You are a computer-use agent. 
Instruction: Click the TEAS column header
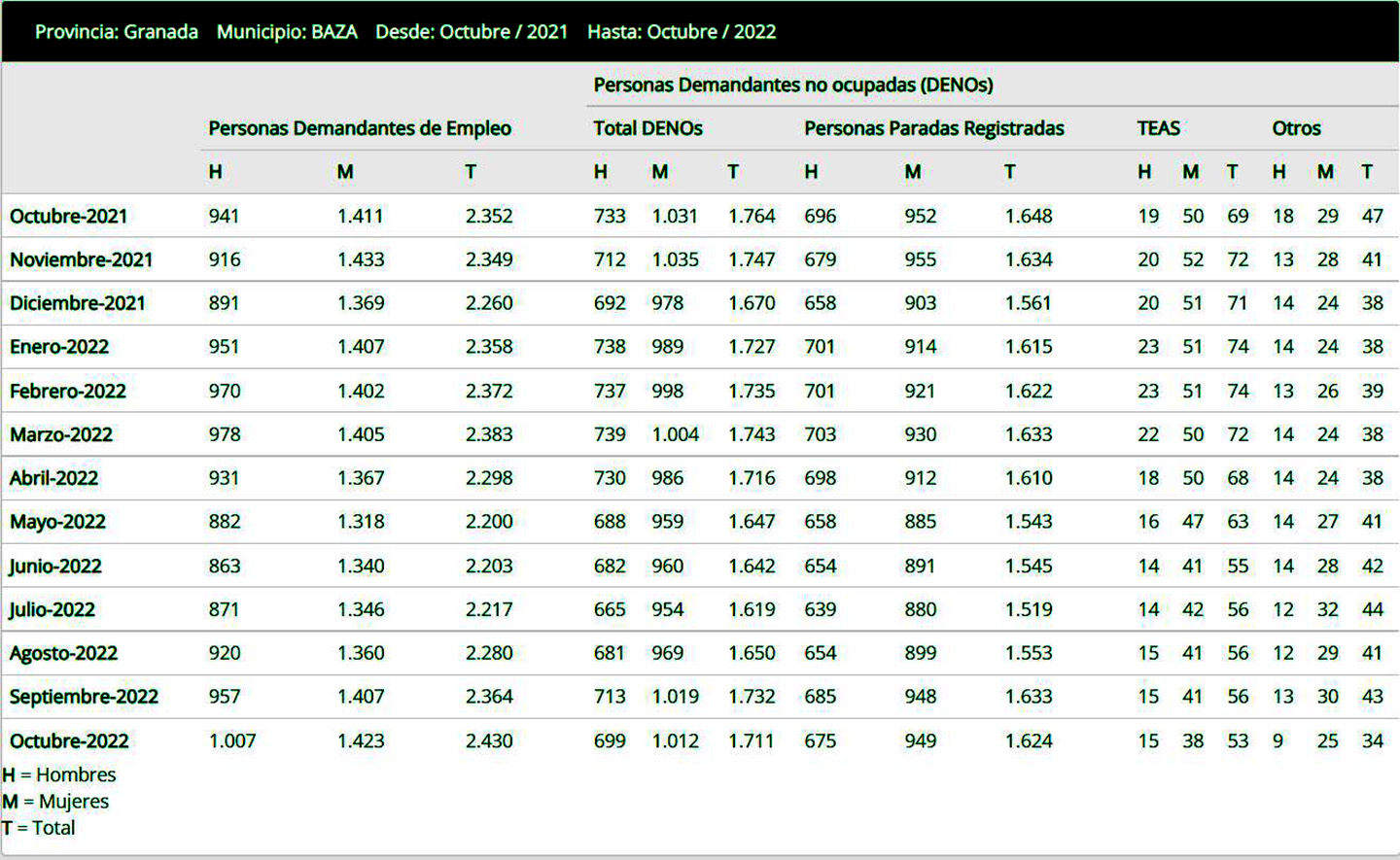pyautogui.click(x=1158, y=128)
